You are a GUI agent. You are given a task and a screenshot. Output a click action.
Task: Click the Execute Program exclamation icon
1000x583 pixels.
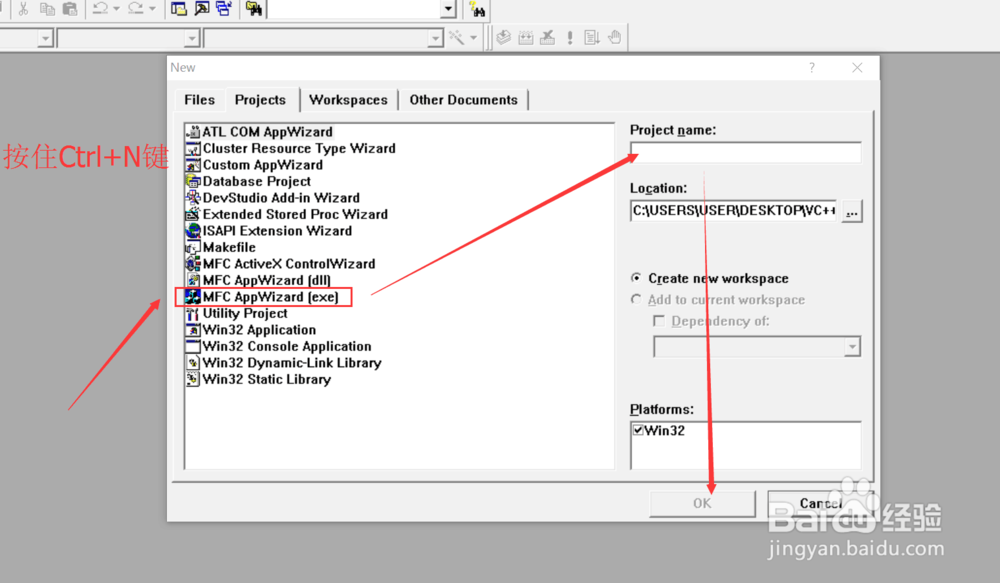[570, 38]
